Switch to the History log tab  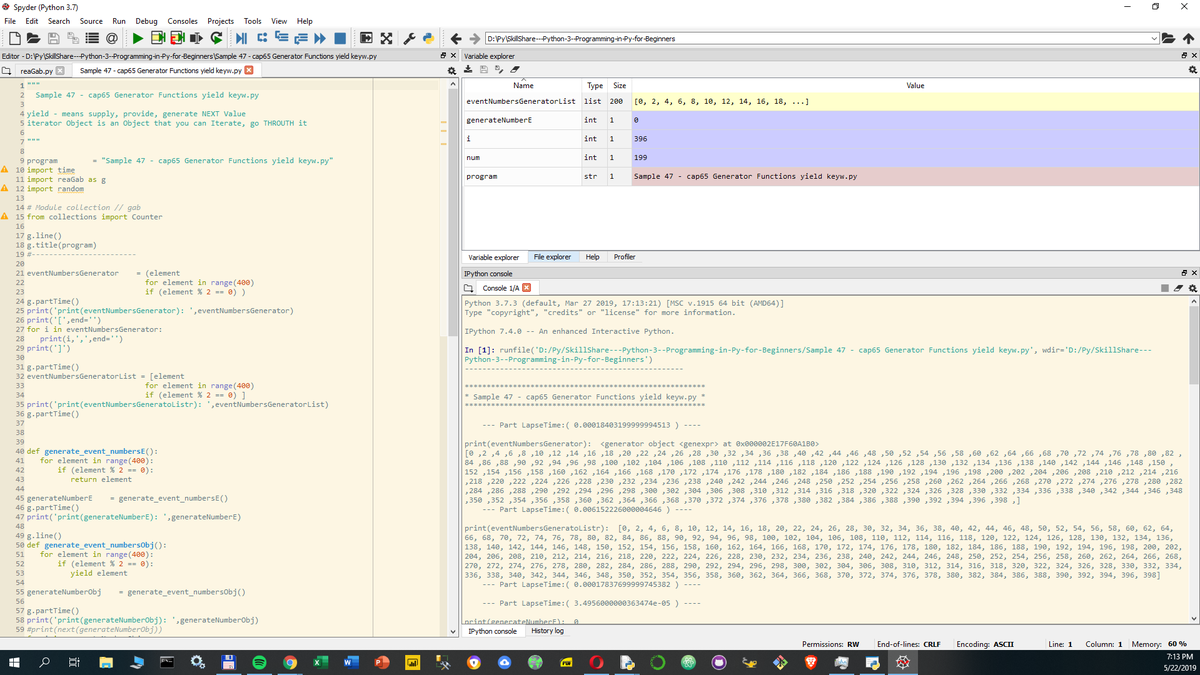(x=547, y=631)
